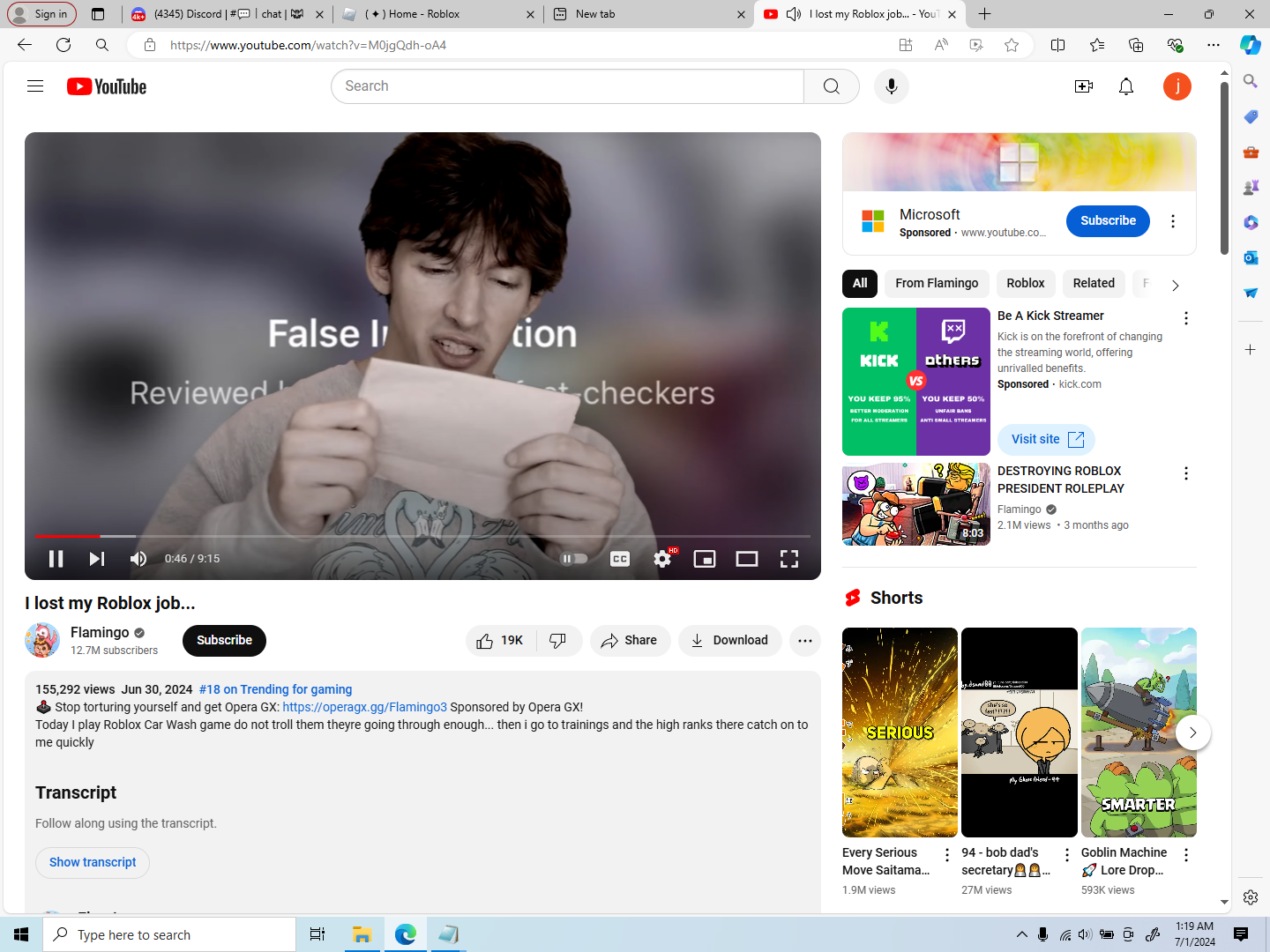
Task: Open options for the Kick Streamer ad
Action: coord(1186,318)
